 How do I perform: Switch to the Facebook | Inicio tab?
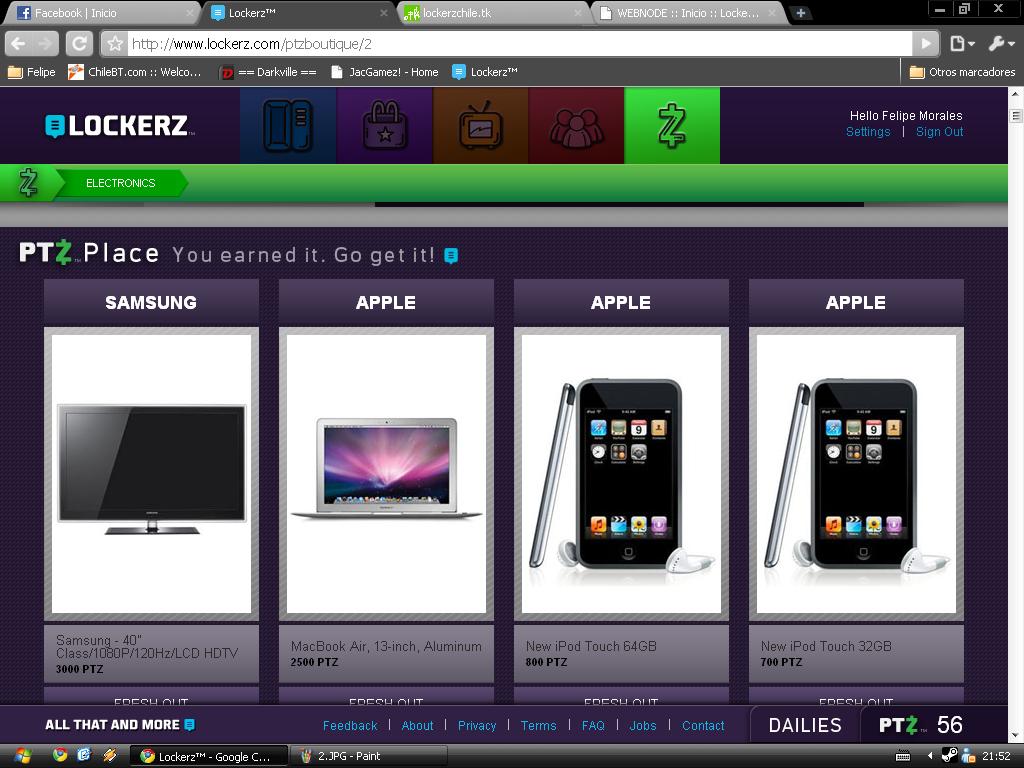click(x=100, y=13)
